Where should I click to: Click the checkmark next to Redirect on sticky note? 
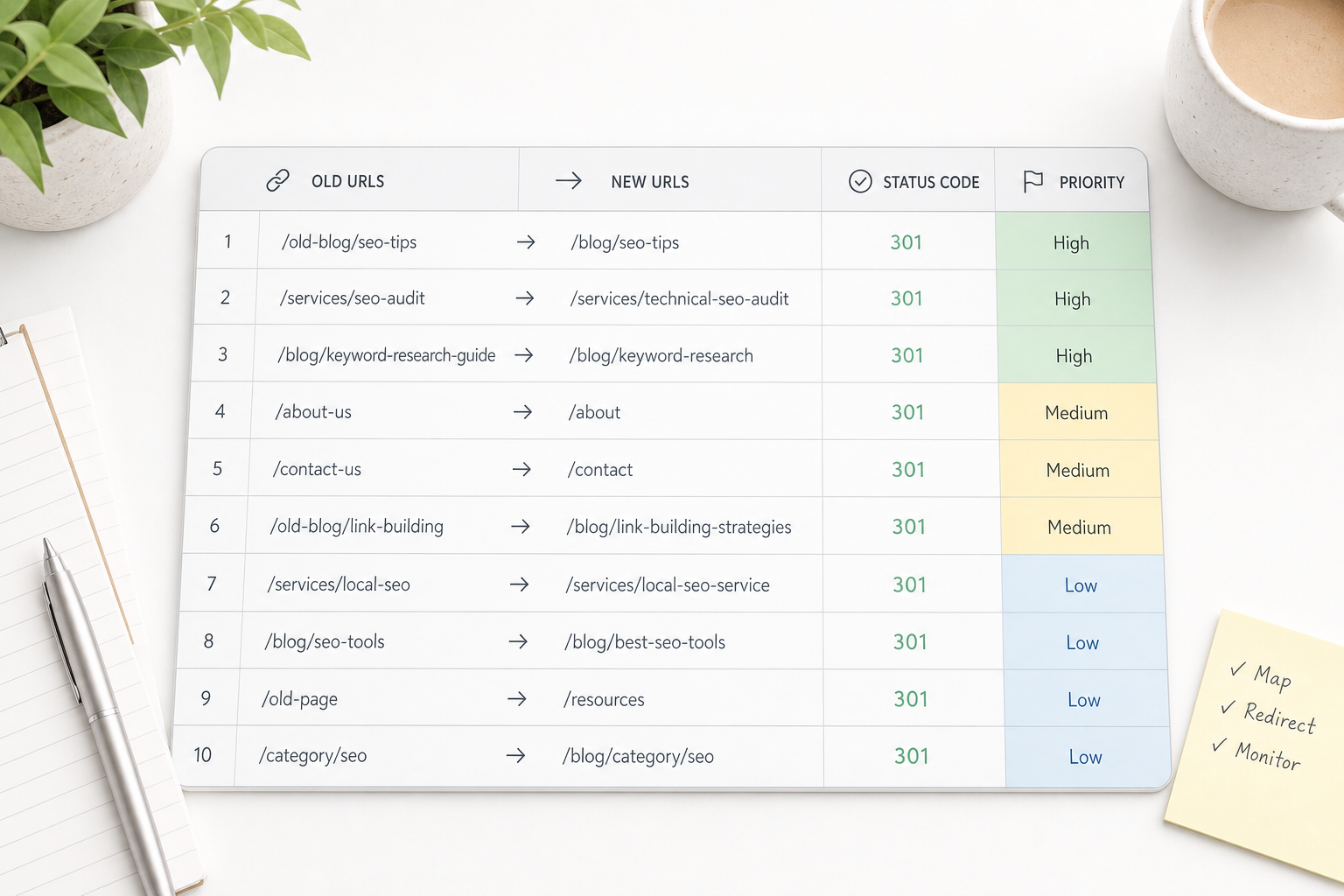pyautogui.click(x=1228, y=707)
